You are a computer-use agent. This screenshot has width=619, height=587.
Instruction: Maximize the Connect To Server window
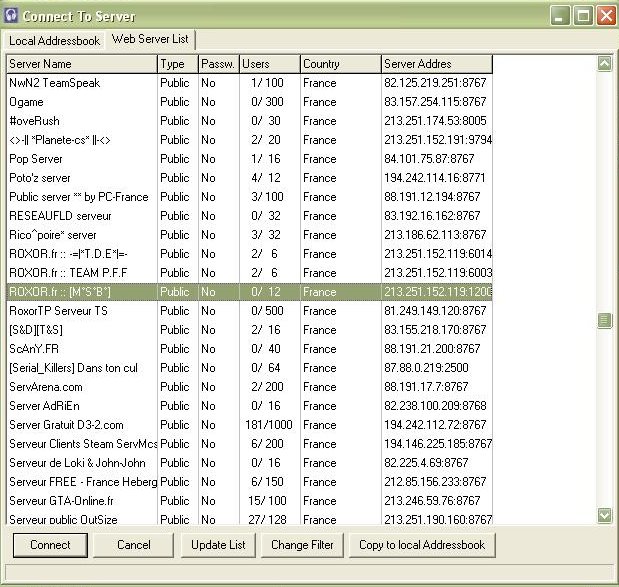583,16
